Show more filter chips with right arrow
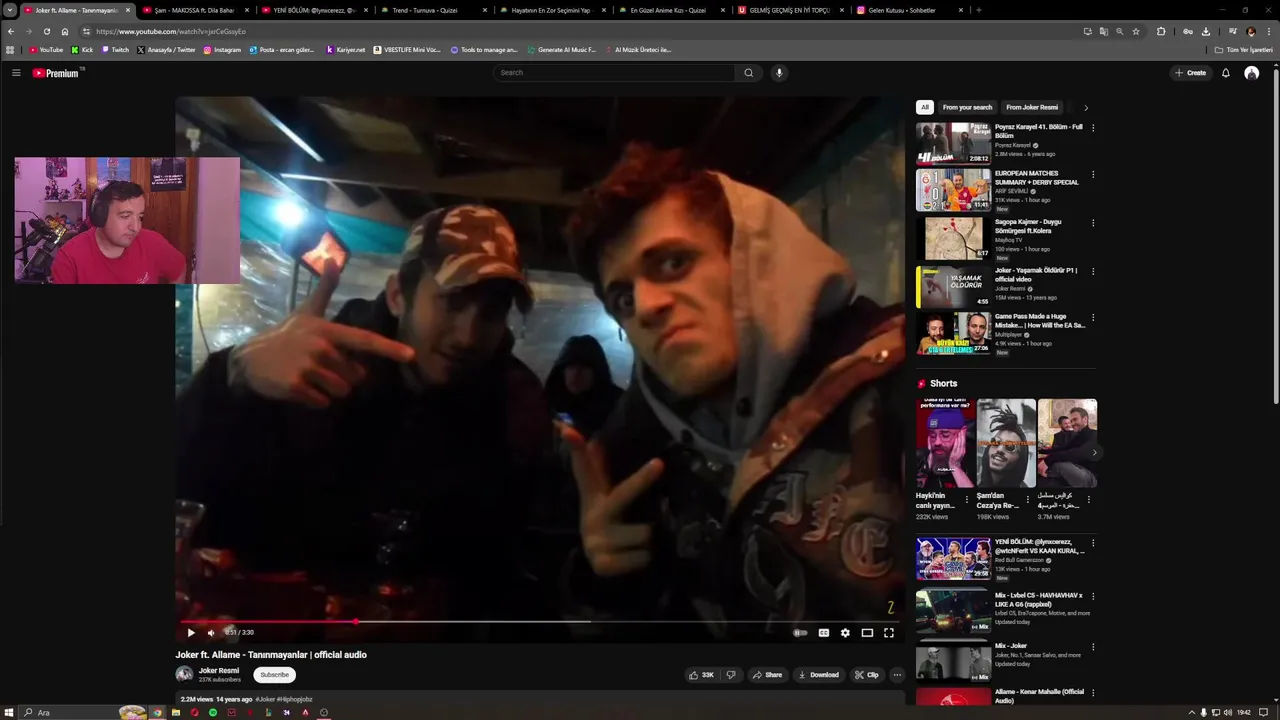The image size is (1280, 720). click(1086, 108)
